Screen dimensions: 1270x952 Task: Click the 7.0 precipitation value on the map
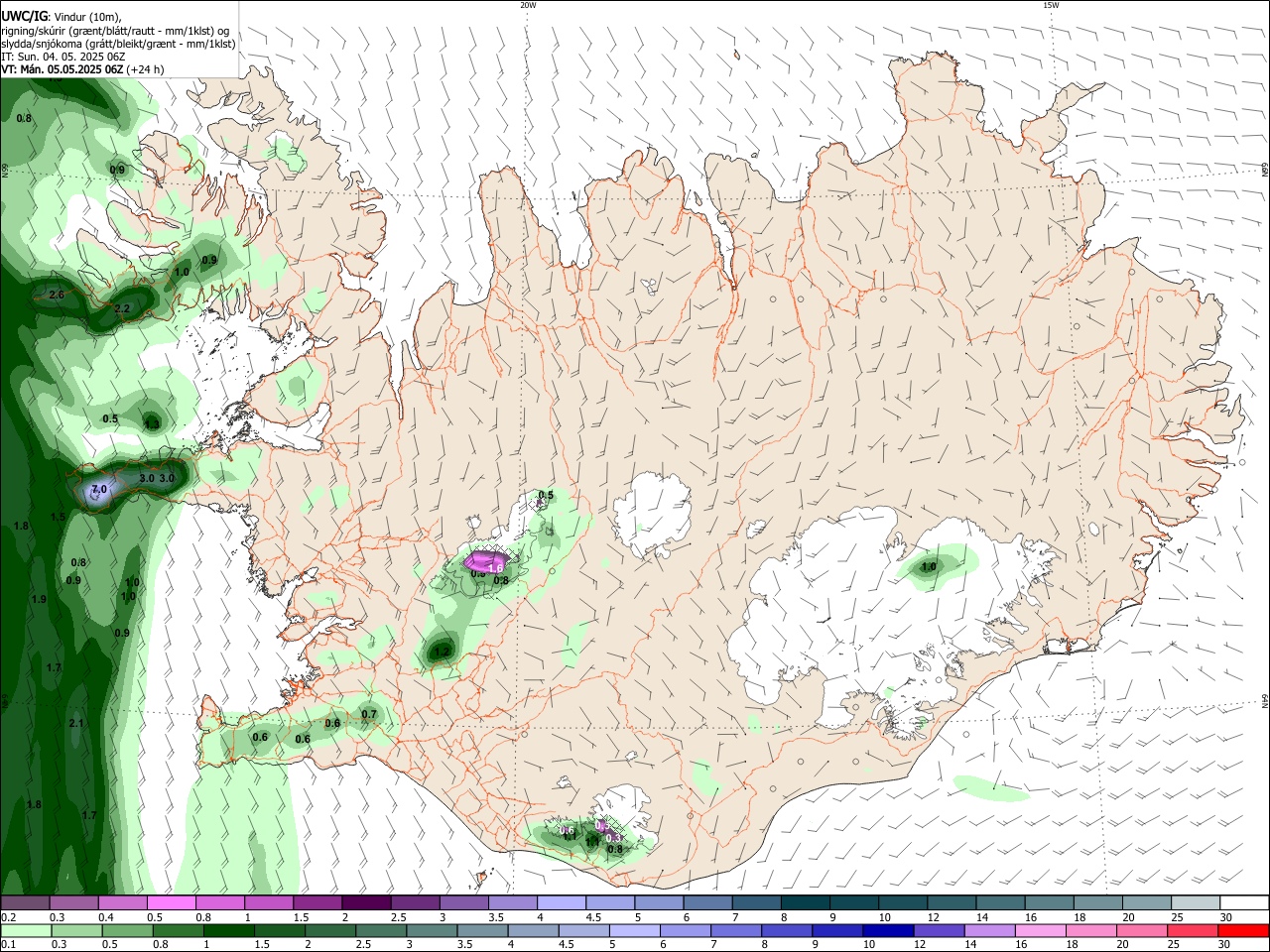[98, 490]
